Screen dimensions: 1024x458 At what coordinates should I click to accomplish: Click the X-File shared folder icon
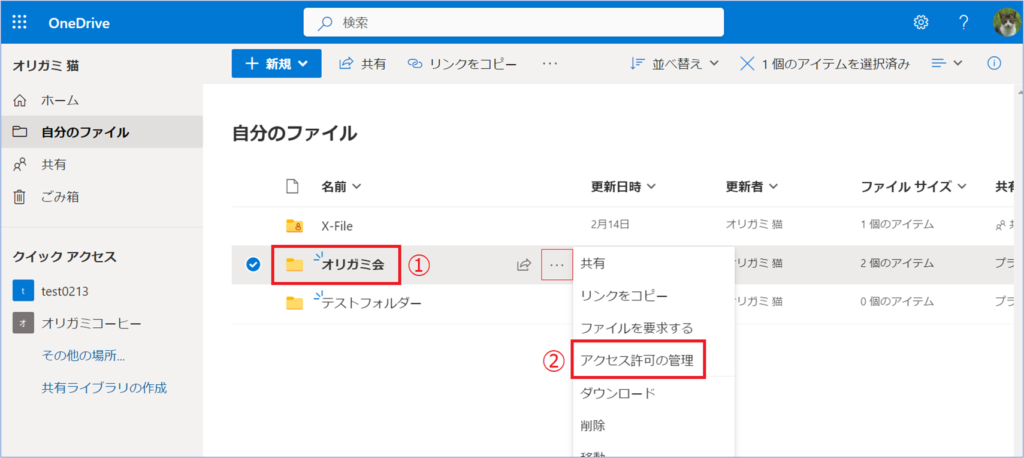click(294, 225)
